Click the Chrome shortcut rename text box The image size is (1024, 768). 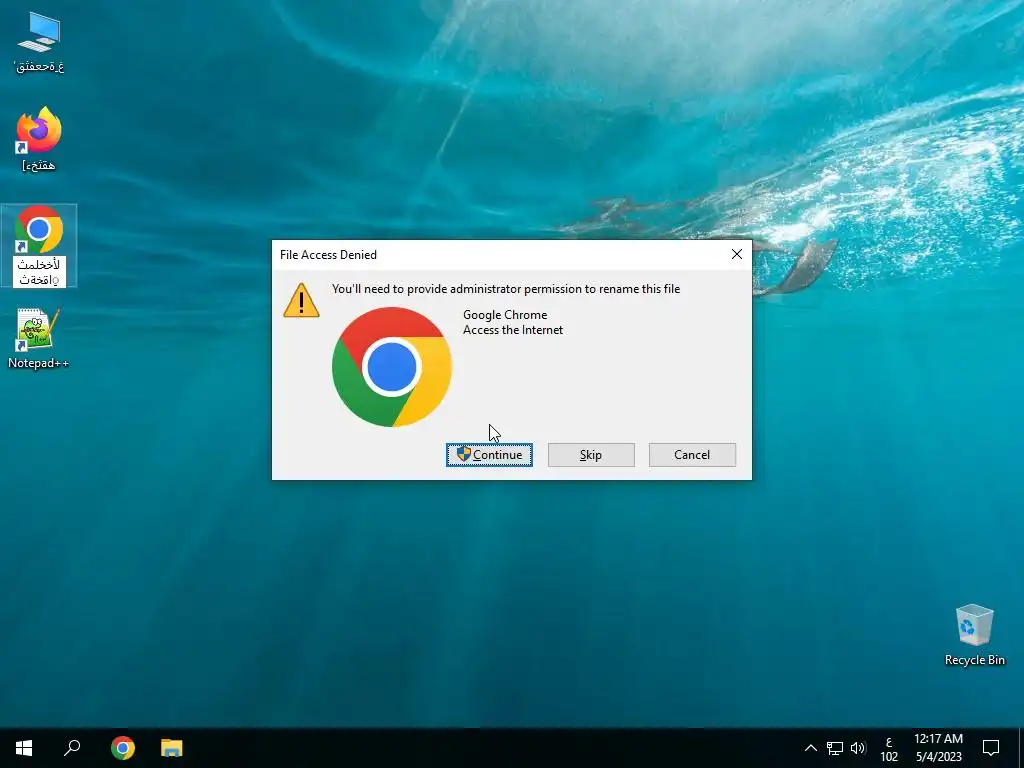39,272
